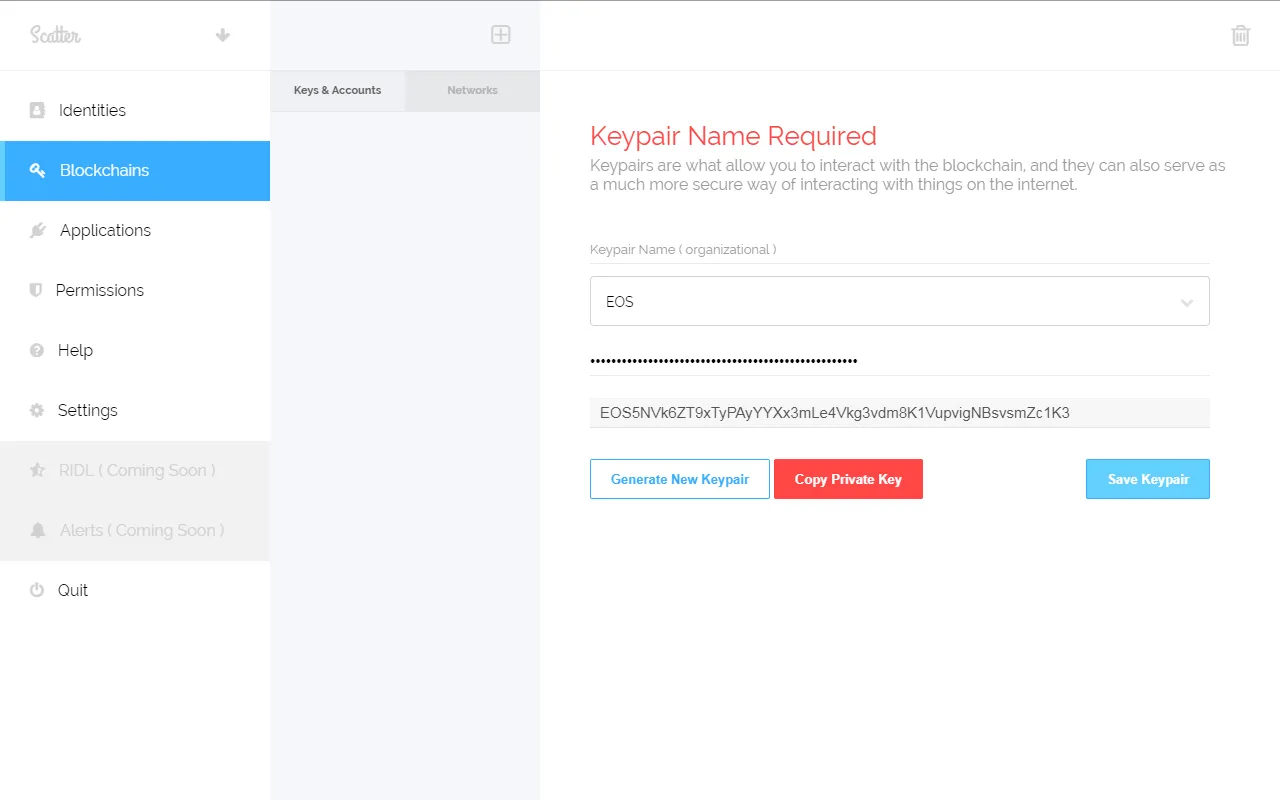Image resolution: width=1280 pixels, height=800 pixels.
Task: Click the Help question mark icon
Action: [37, 350]
